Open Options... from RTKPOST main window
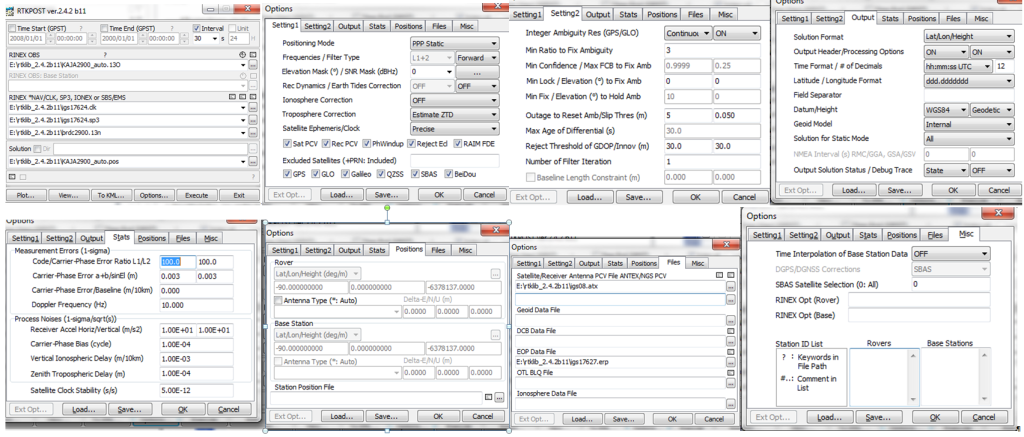The image size is (1024, 437). [153, 195]
